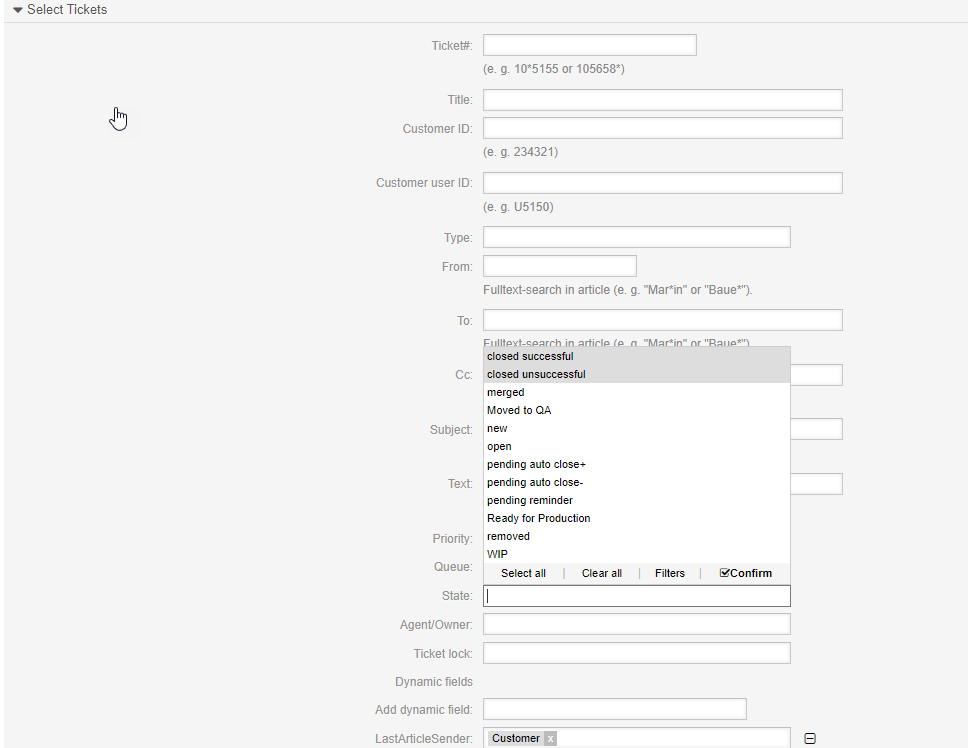
Task: Click the minus icon beside LastArticleSender
Action: tap(810, 739)
